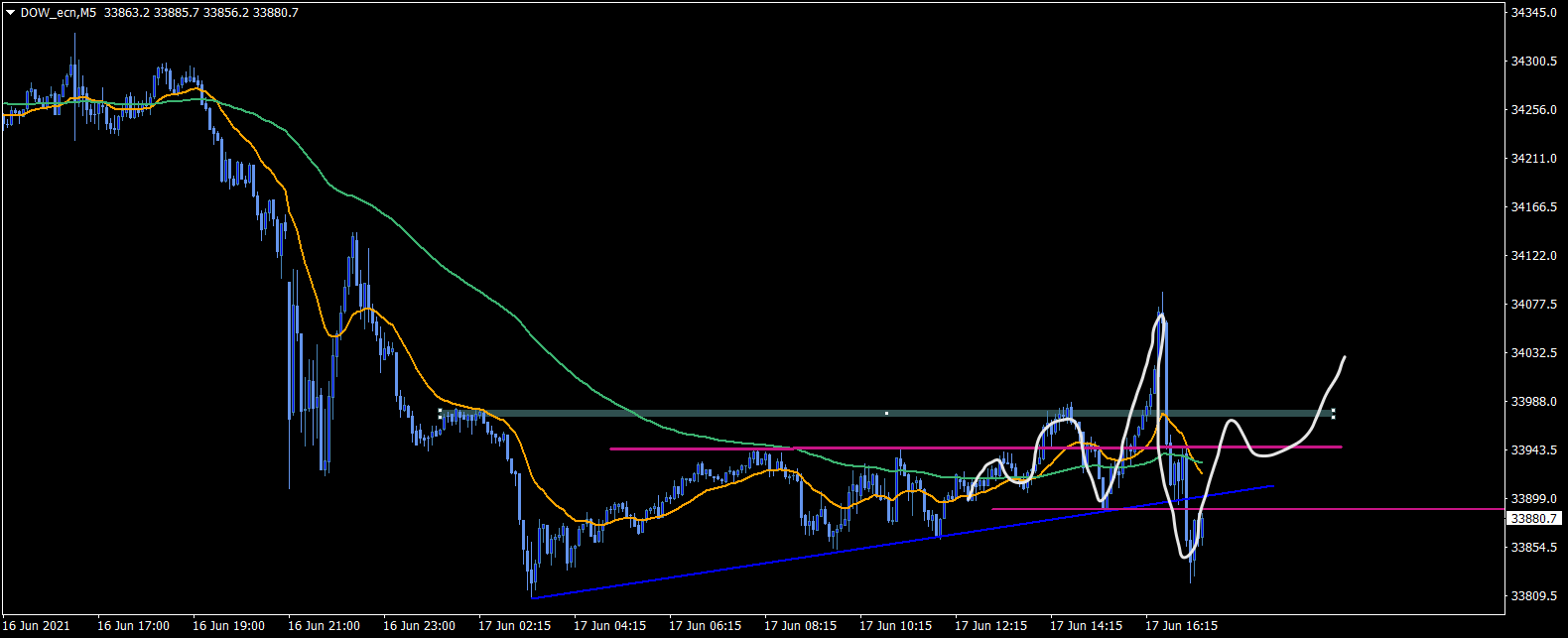
Task: Click the 33943.5 price scale label
Action: (1533, 450)
